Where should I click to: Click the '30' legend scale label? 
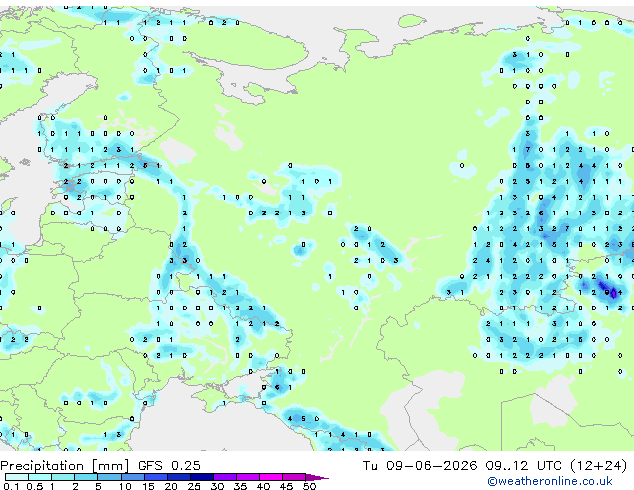tap(217, 486)
